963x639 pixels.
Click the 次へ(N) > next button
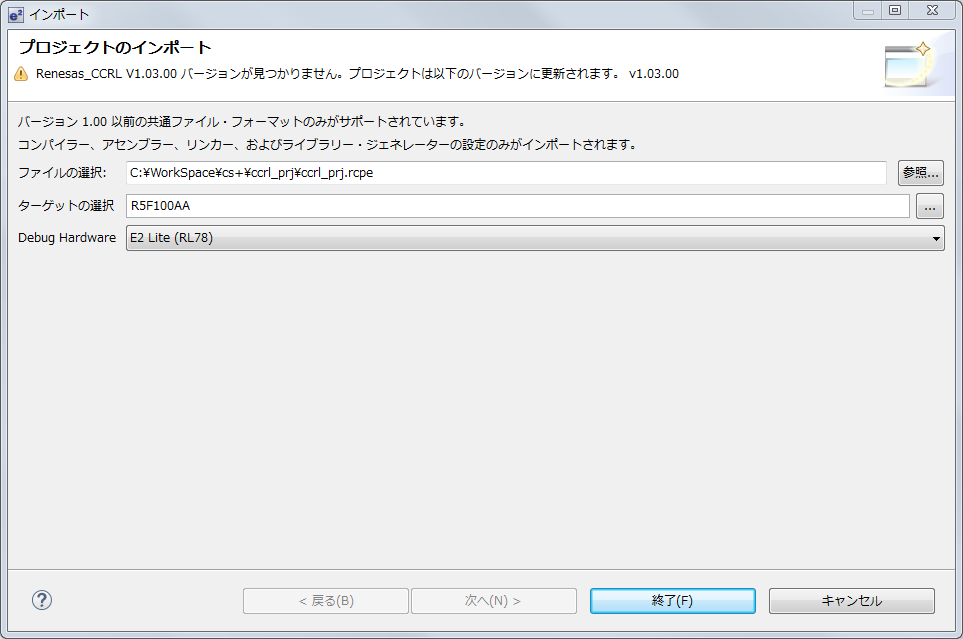[x=493, y=601]
